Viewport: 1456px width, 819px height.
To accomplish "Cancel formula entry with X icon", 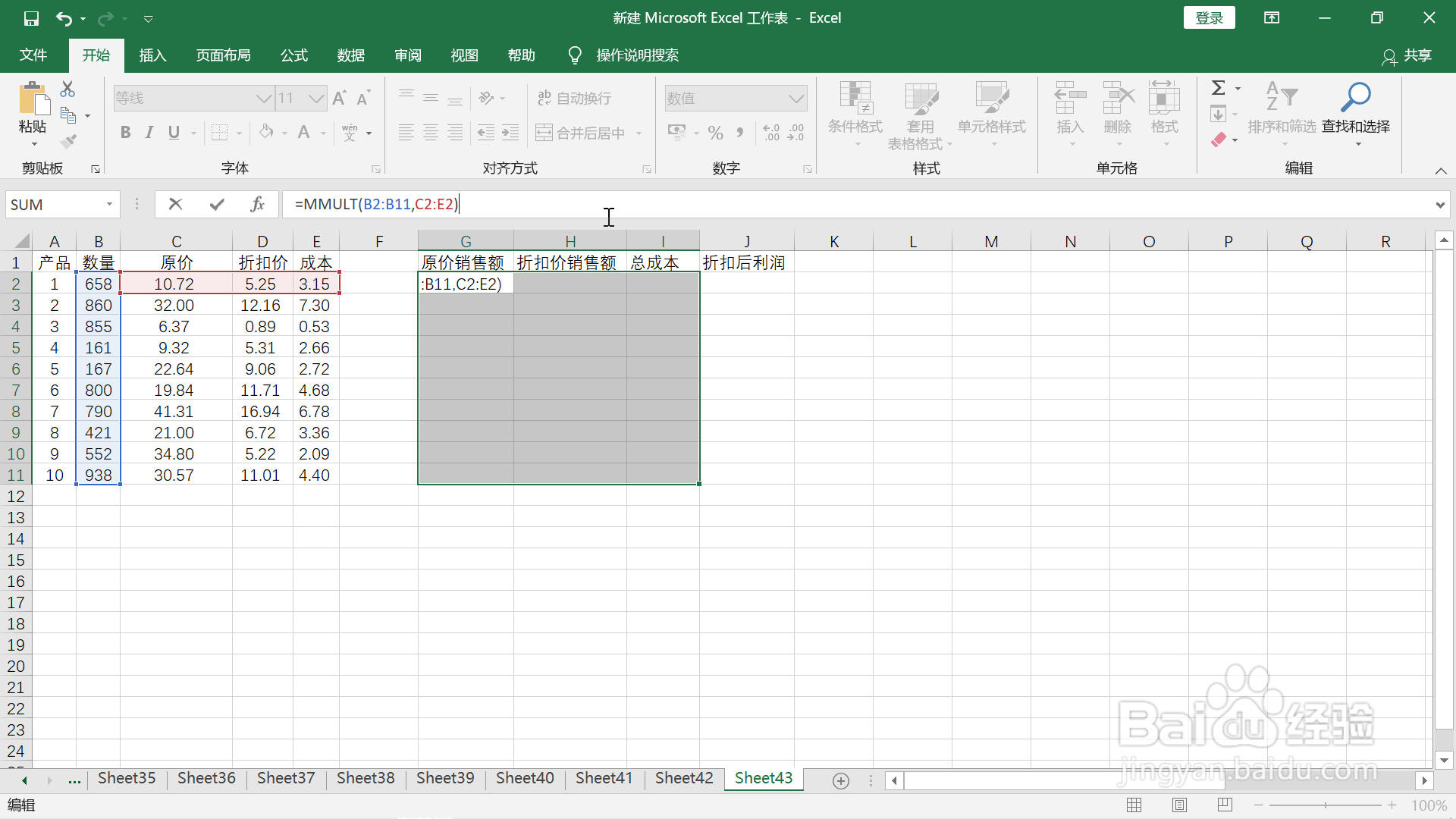I will point(175,204).
